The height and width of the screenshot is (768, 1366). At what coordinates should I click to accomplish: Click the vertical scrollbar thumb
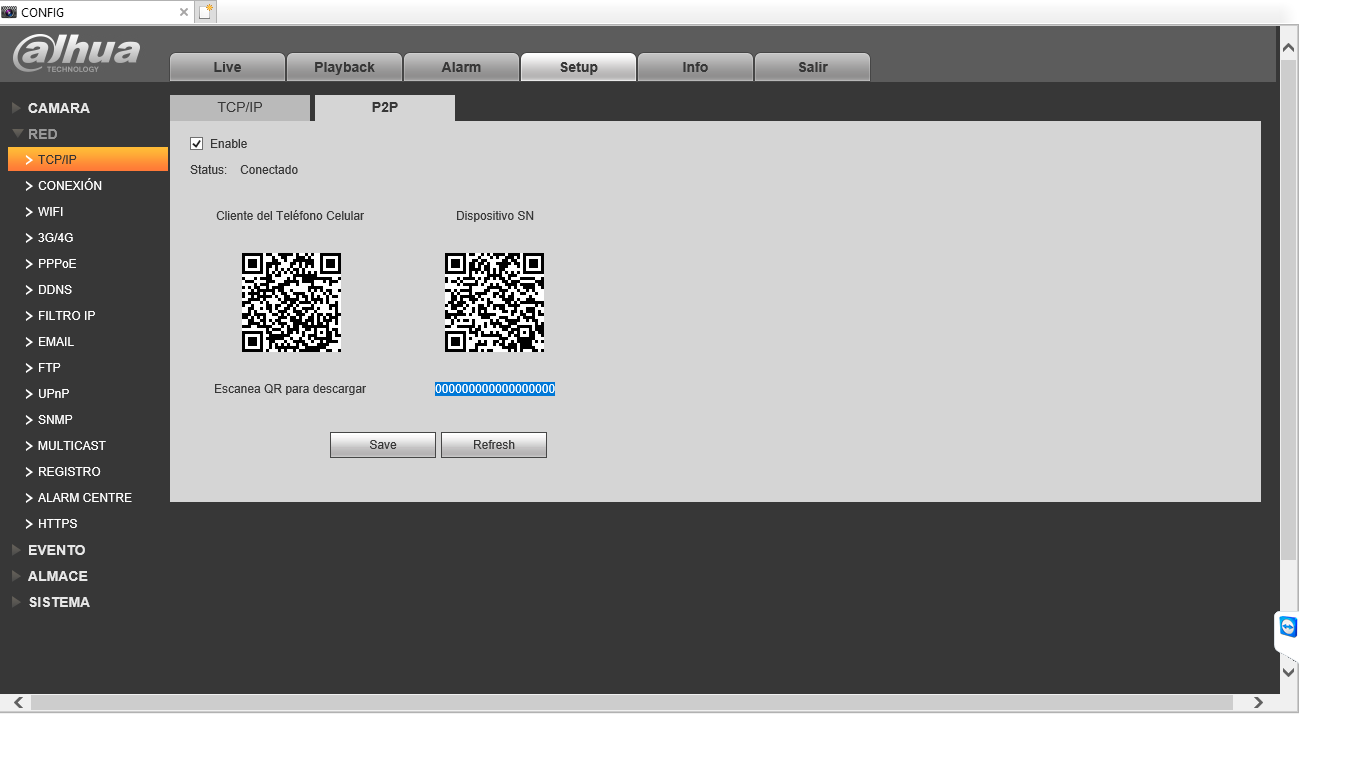[1289, 310]
